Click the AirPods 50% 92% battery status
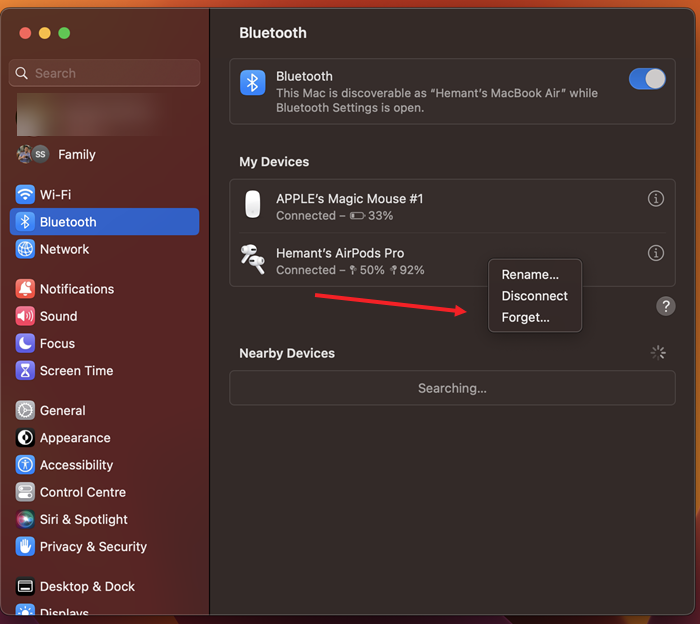The width and height of the screenshot is (700, 624). tap(350, 270)
